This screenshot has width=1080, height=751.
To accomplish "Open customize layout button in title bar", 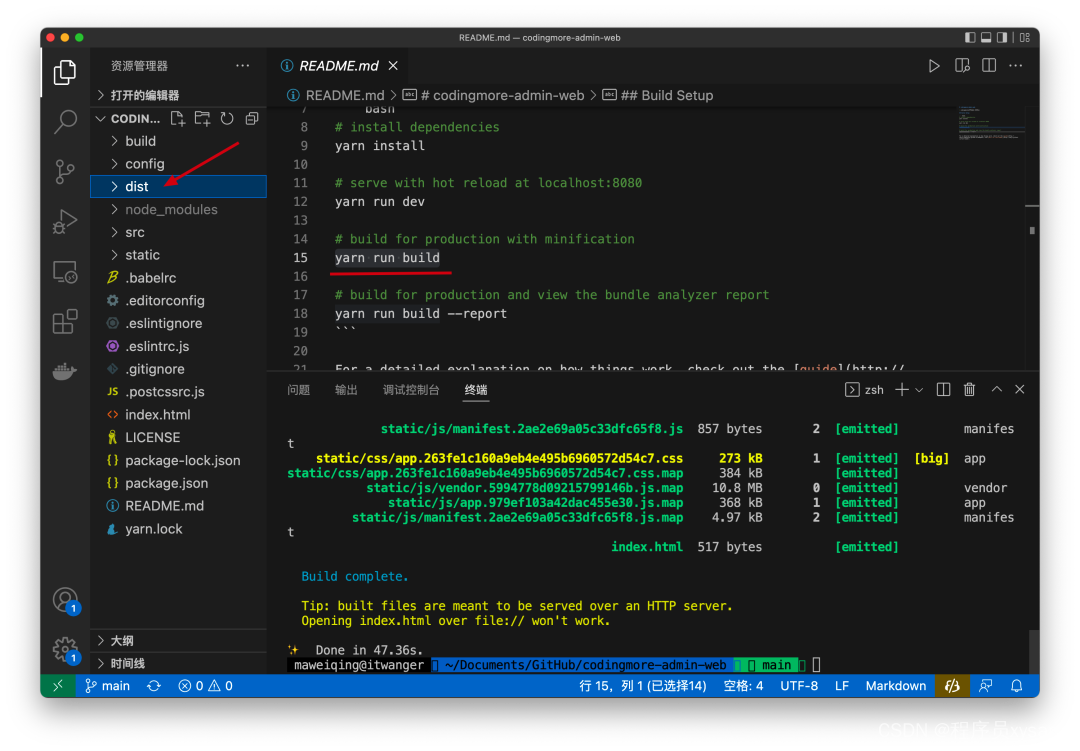I will coord(1025,37).
